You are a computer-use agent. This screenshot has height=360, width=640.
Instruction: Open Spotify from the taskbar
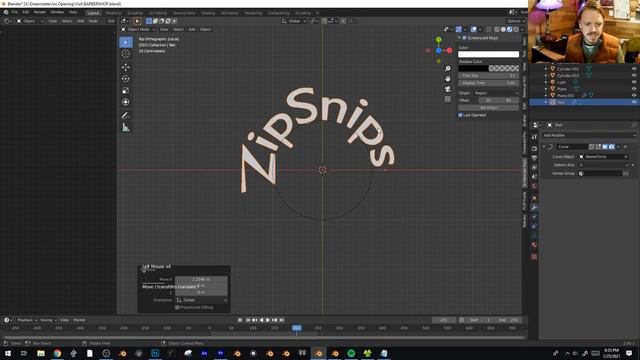click(351, 353)
